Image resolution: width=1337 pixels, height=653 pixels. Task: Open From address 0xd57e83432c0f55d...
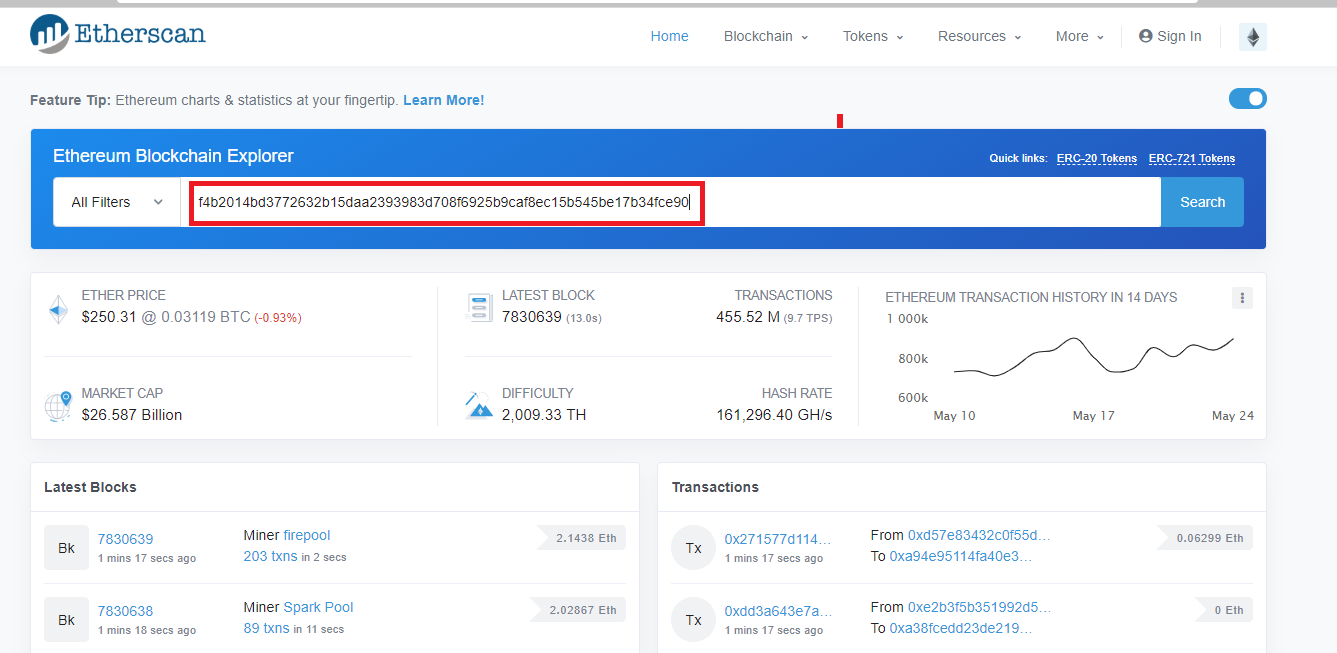(x=979, y=535)
